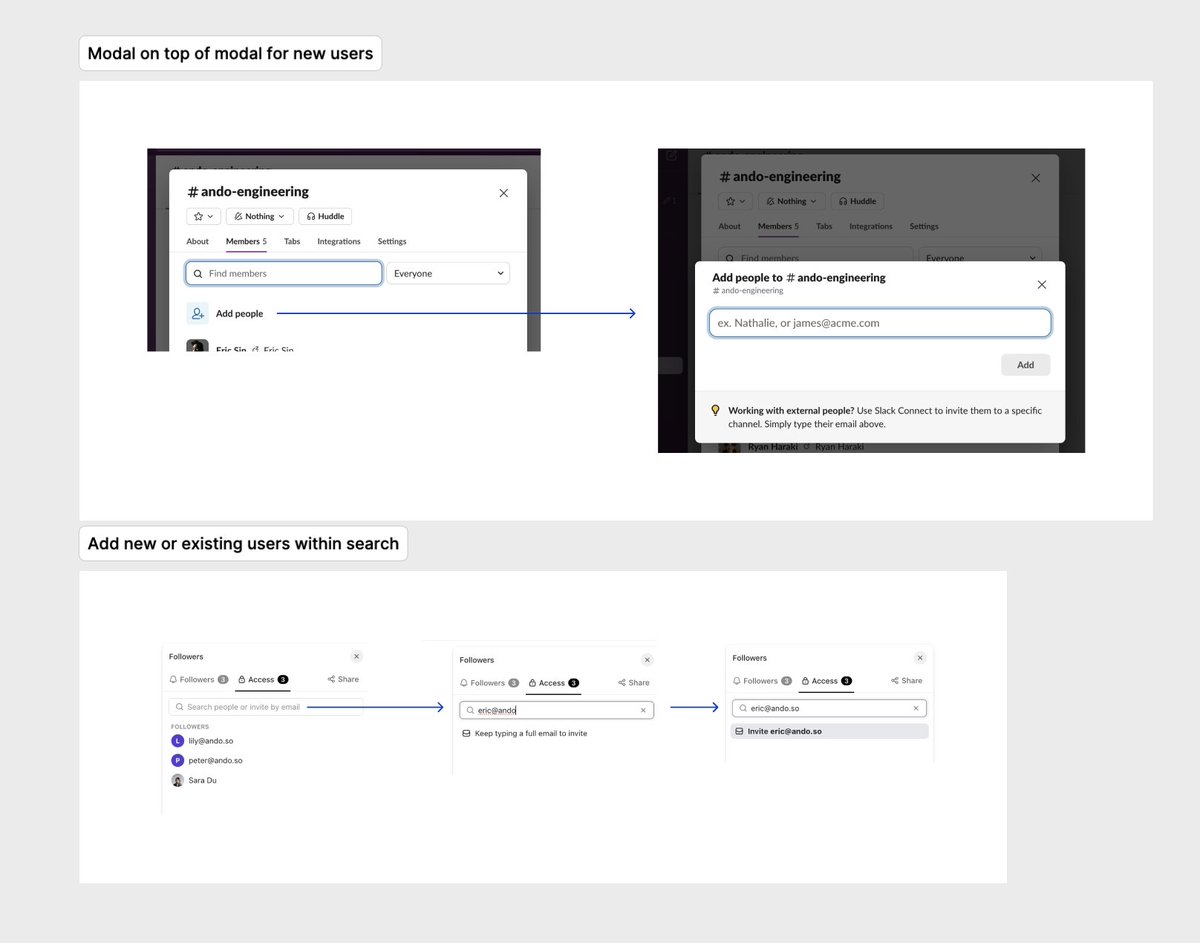
Task: Close the dimmed ando-engineering modal behind the dialog
Action: pos(1036,178)
